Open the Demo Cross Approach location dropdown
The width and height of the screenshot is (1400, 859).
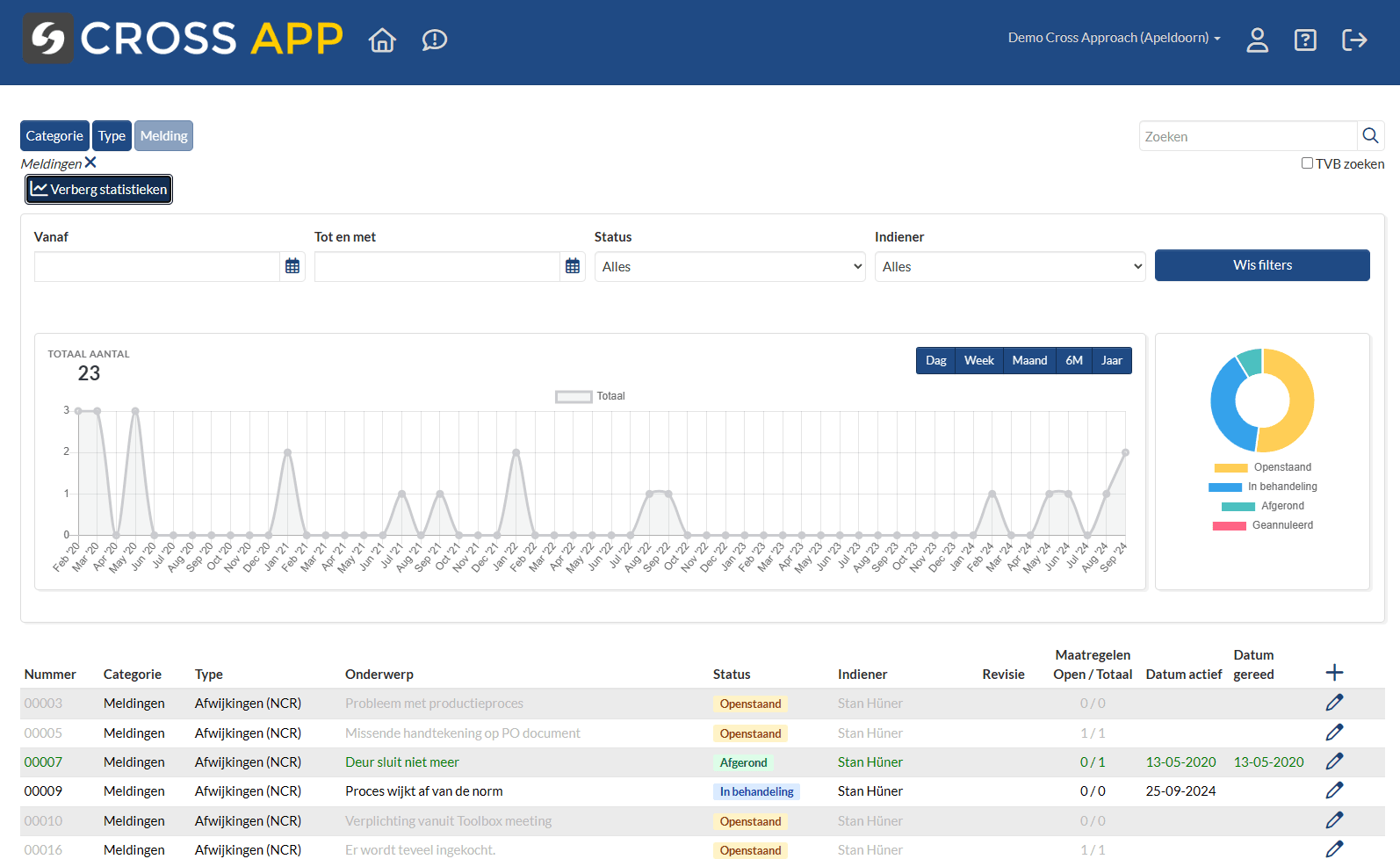pos(1114,38)
